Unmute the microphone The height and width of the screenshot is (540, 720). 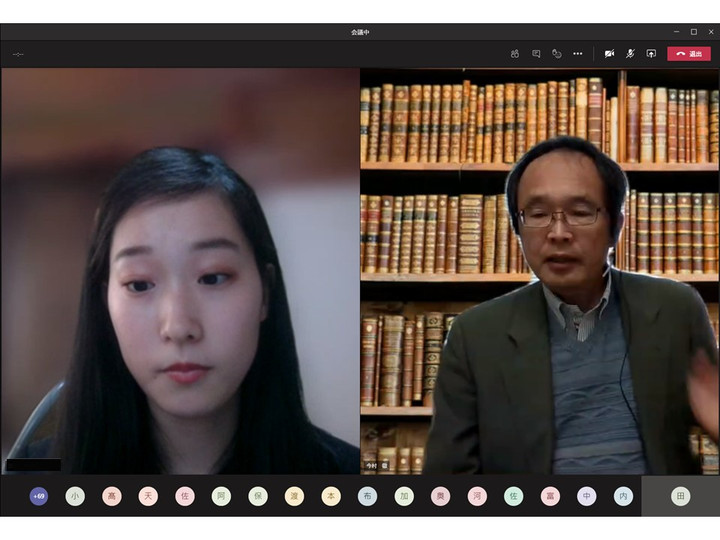click(x=630, y=54)
